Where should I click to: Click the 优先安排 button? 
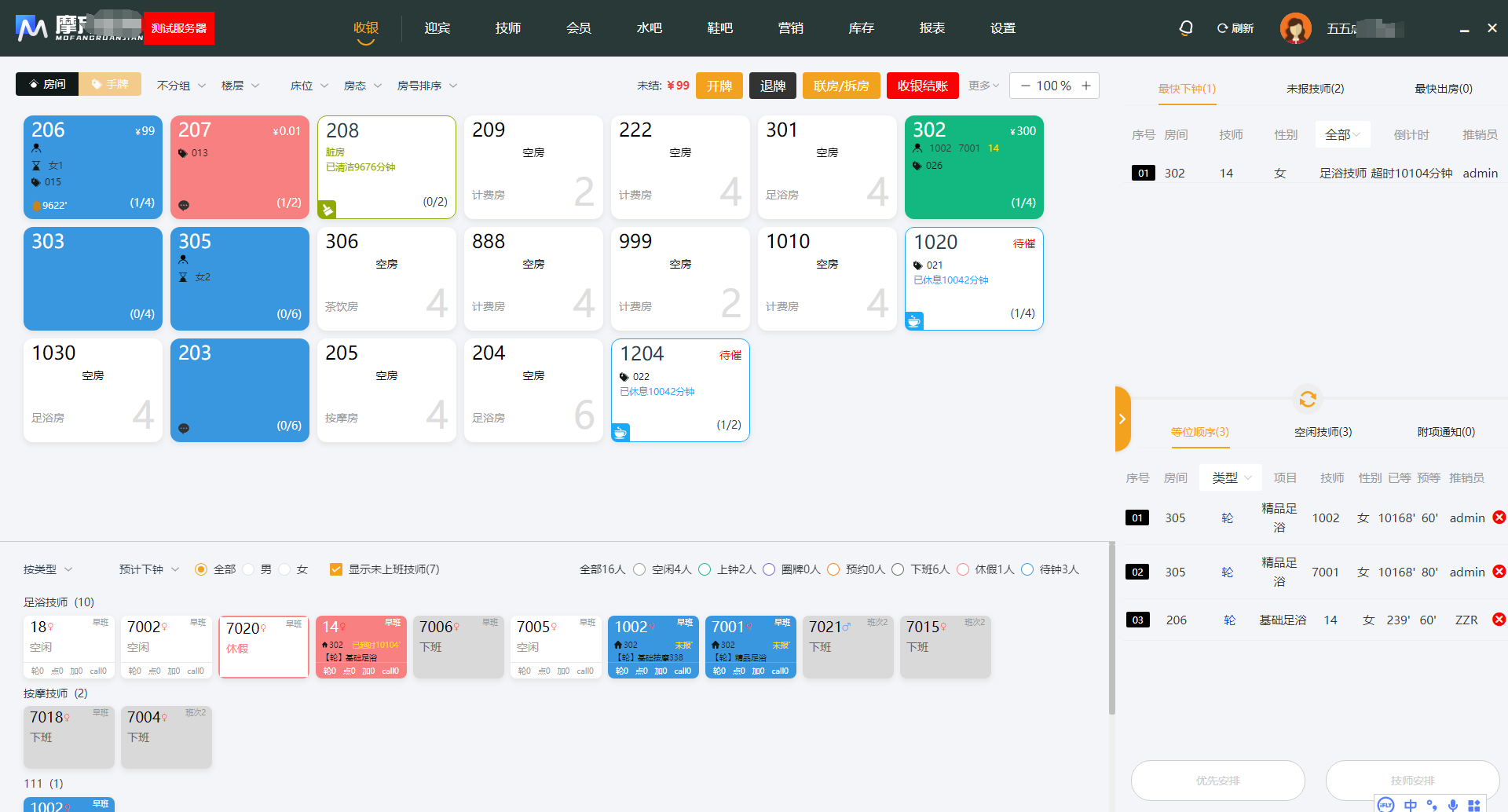click(x=1218, y=781)
